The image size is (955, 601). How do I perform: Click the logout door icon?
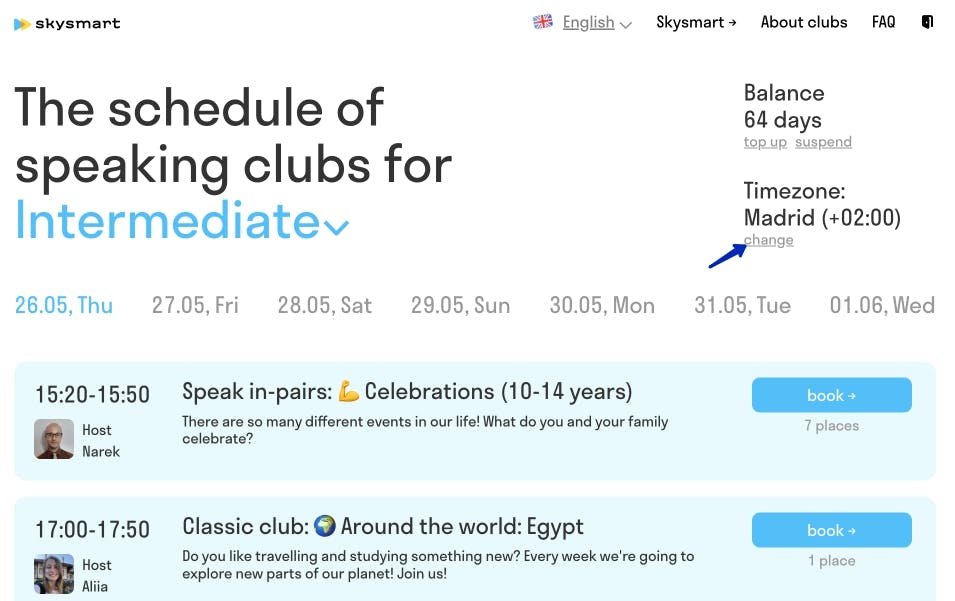tap(928, 22)
